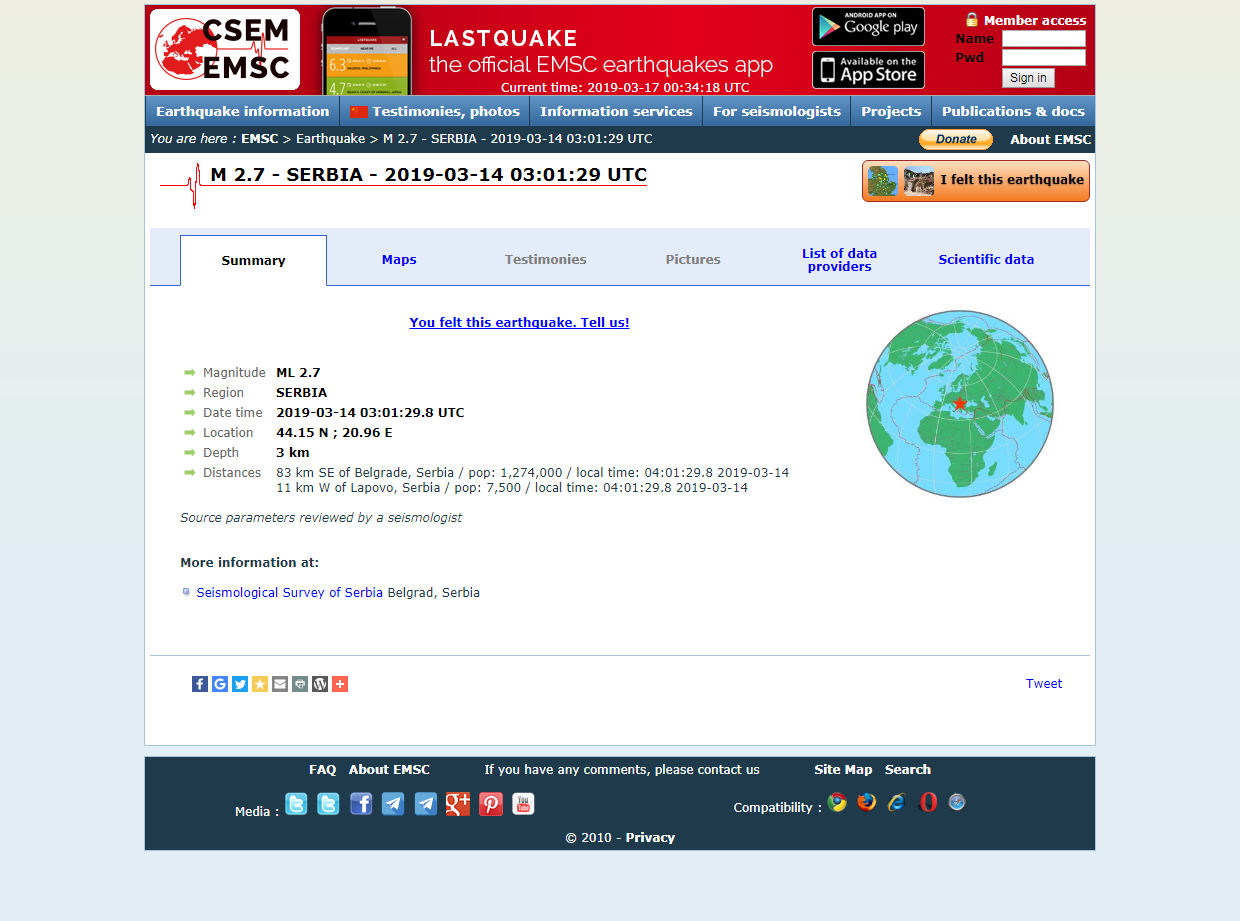Screen dimensions: 1240x921
Task: Open Information services menu
Action: coord(616,111)
